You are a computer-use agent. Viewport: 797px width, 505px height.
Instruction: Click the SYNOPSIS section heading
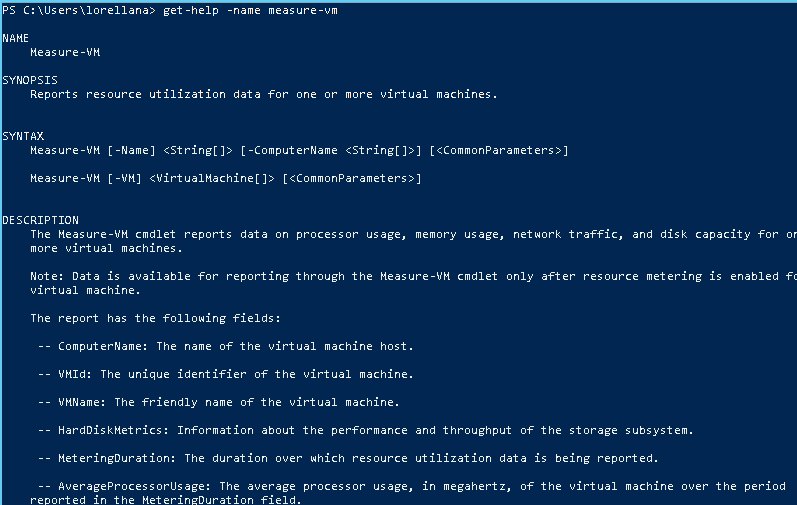click(30, 80)
